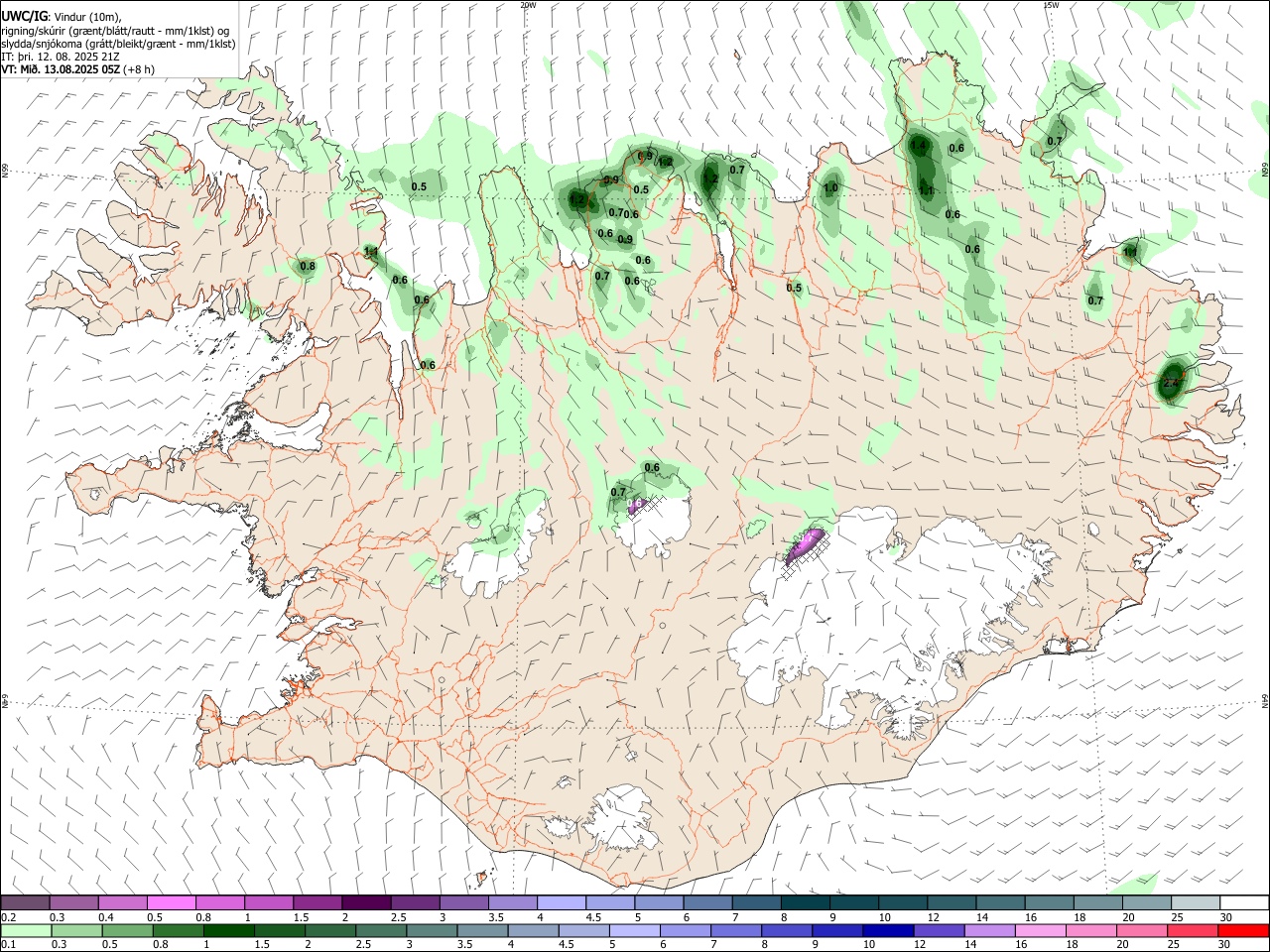The width and height of the screenshot is (1270, 952).
Task: Select the "30" label in the upper legend
Action: 1226,917
